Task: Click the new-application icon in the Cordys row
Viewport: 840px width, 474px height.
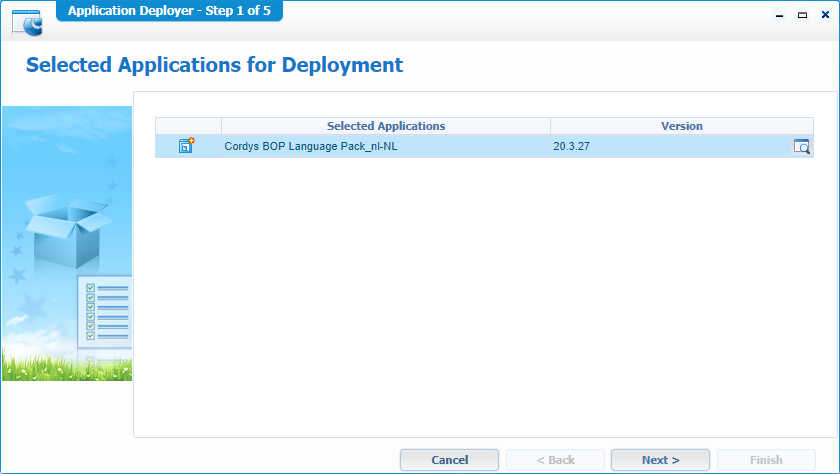Action: pyautogui.click(x=186, y=145)
